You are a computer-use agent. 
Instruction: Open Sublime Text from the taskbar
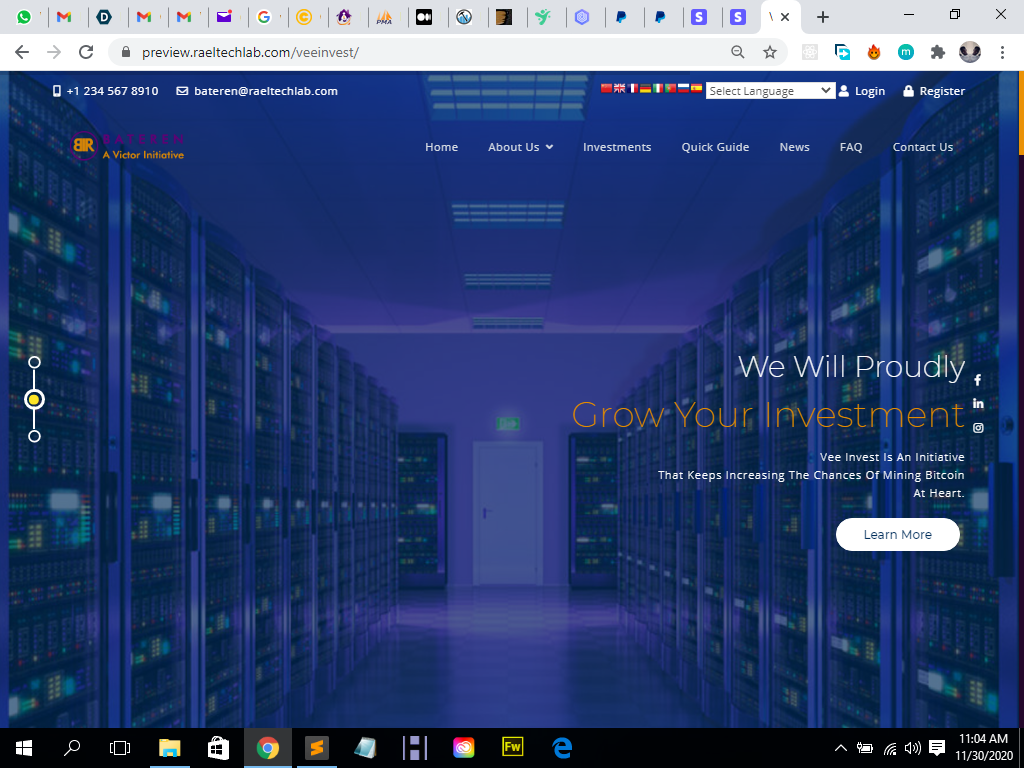(x=317, y=748)
